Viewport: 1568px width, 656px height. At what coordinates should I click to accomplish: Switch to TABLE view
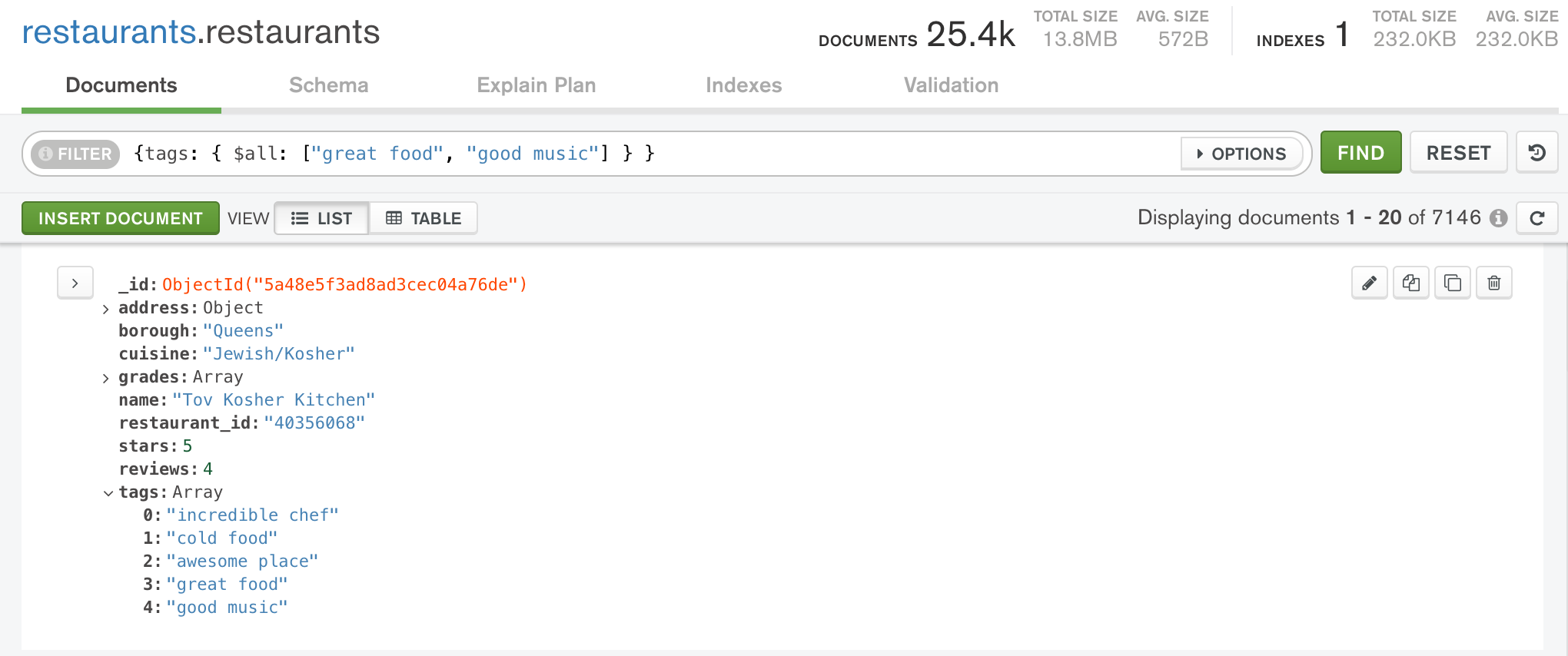point(424,218)
